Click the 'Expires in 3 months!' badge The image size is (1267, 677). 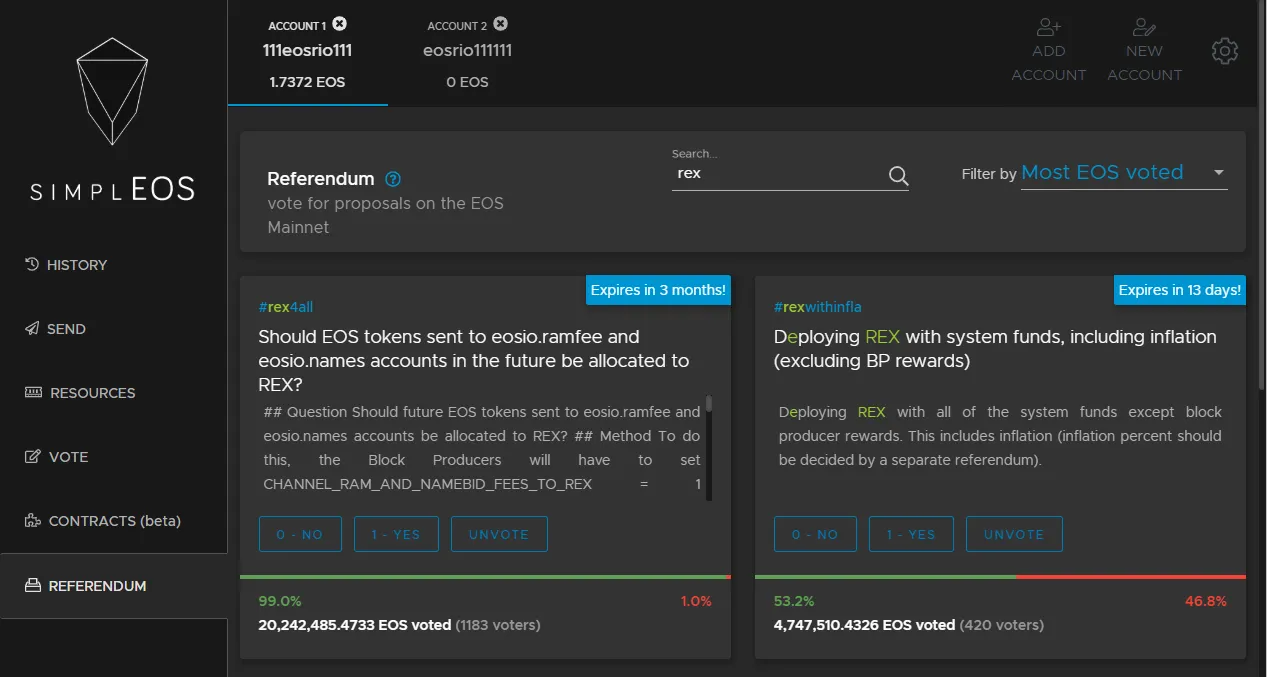click(x=658, y=290)
